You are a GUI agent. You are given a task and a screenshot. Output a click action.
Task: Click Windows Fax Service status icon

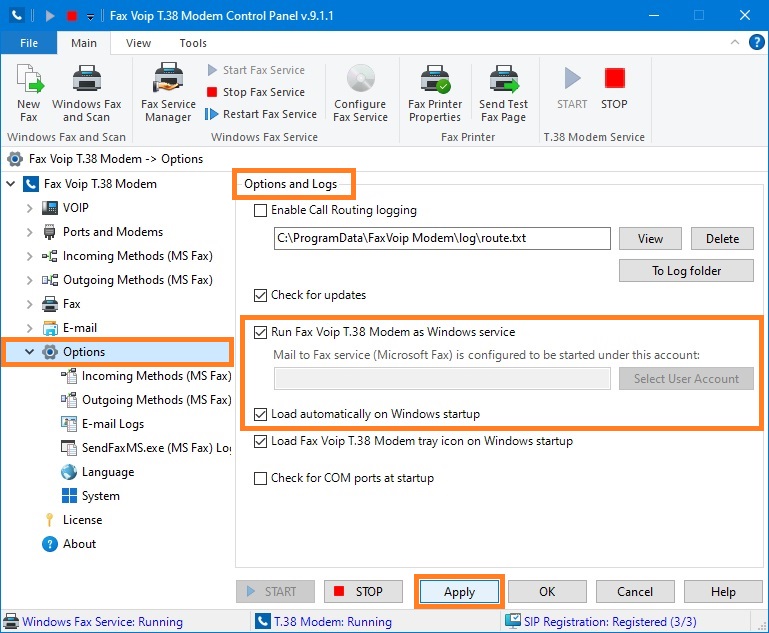click(11, 621)
